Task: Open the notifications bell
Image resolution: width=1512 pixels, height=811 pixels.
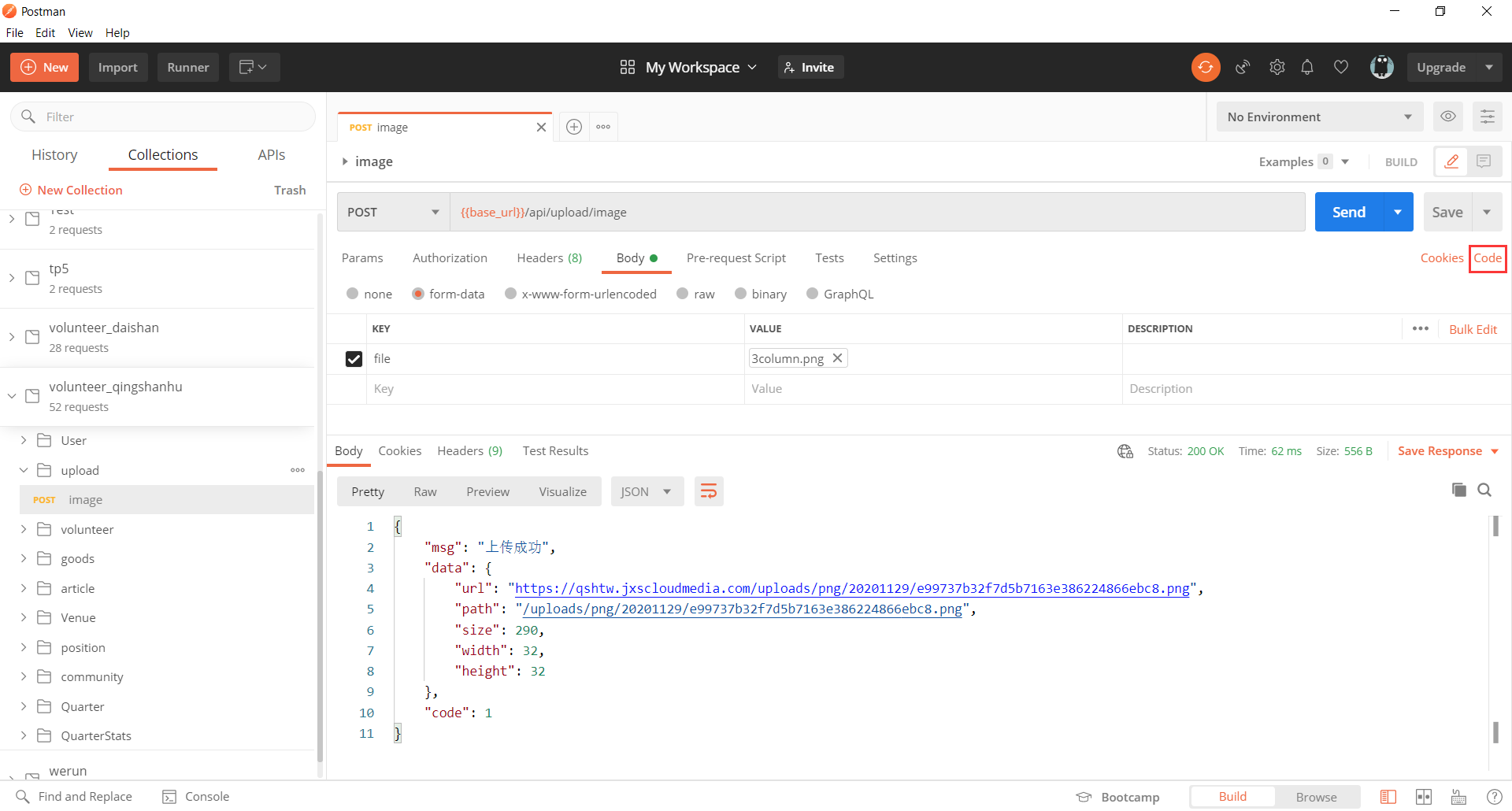Action: pos(1307,68)
